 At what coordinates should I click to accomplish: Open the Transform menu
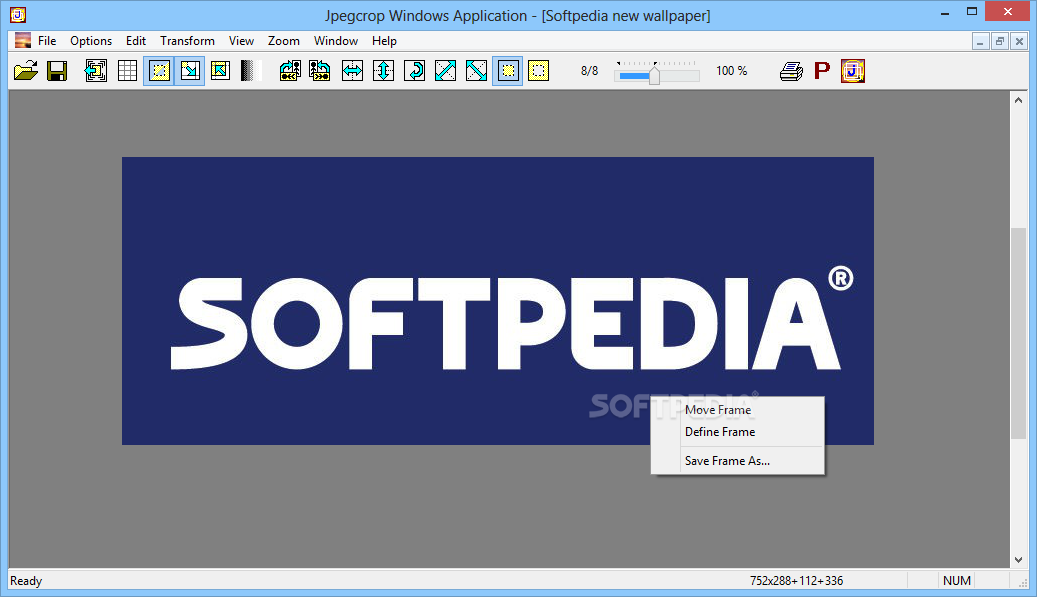187,40
